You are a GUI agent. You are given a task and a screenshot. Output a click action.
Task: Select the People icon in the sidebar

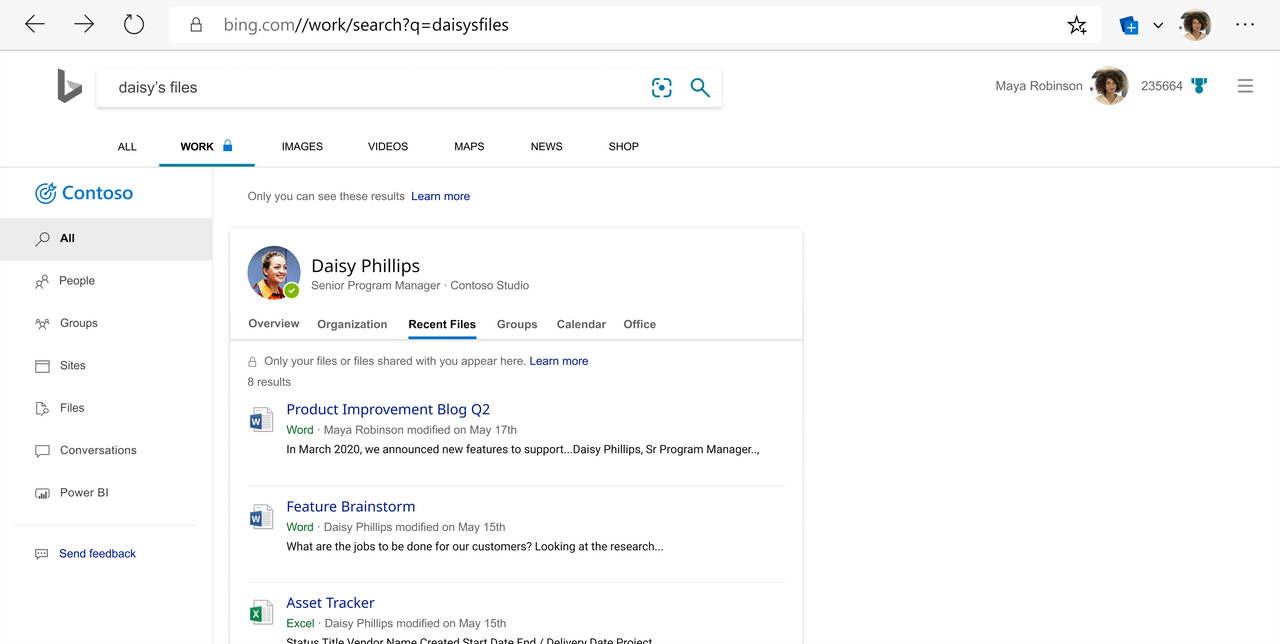(x=42, y=281)
